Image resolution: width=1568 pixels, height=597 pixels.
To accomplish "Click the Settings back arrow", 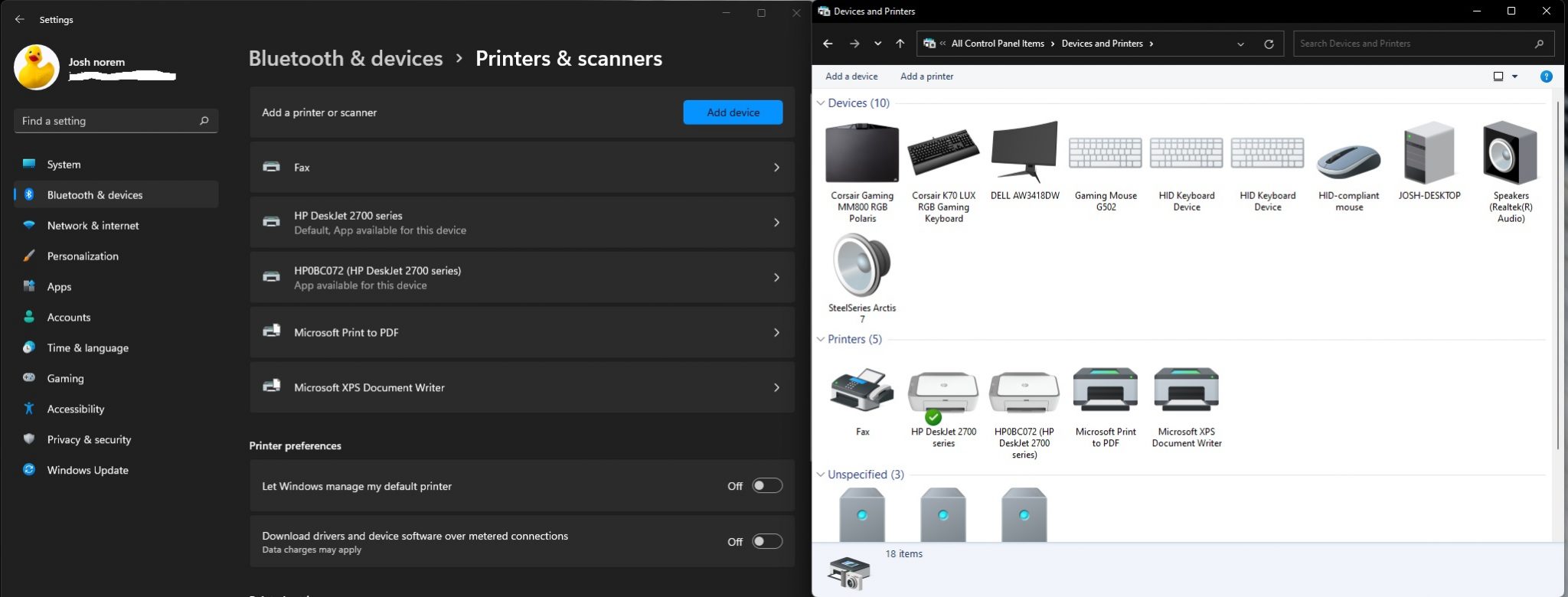I will [20, 19].
